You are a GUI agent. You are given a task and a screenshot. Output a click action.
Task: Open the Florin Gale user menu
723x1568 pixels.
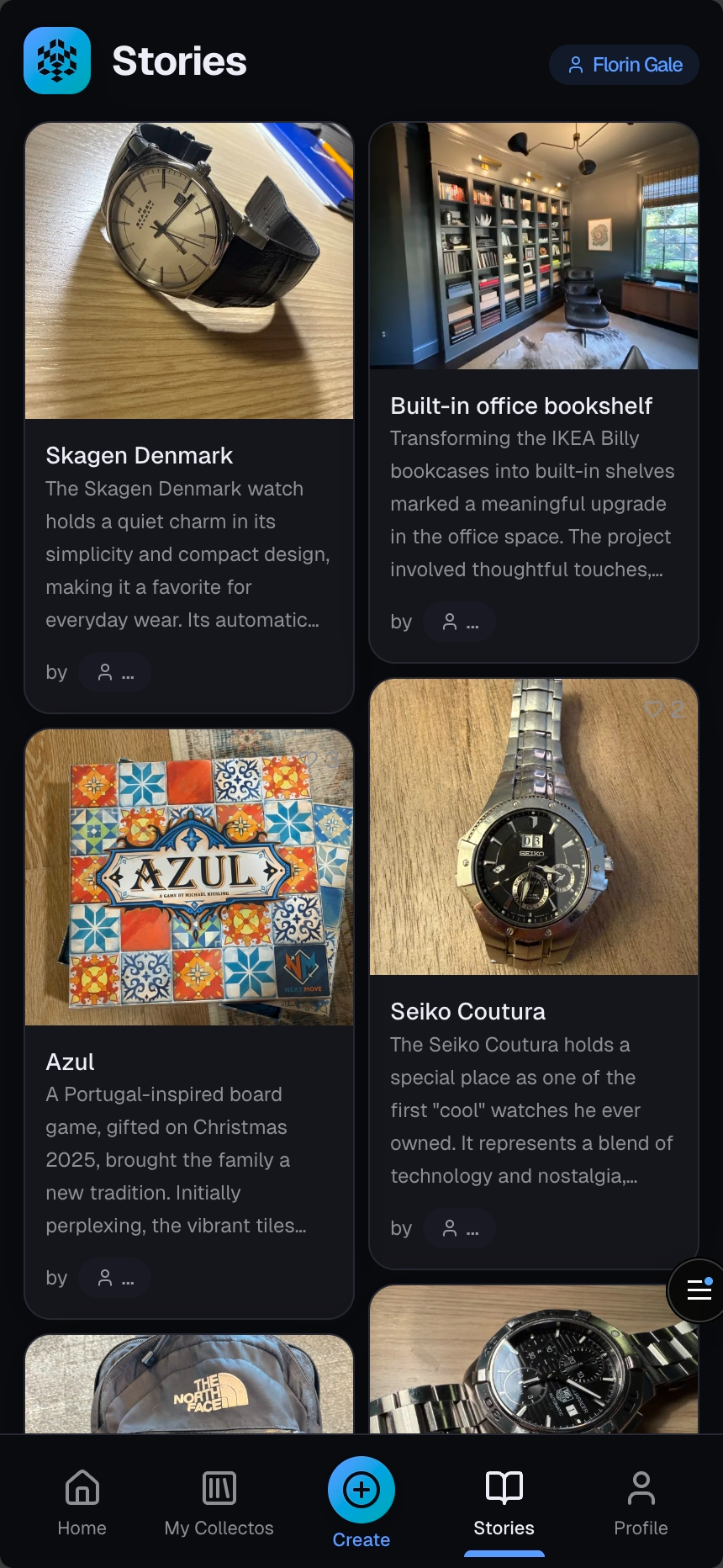tap(624, 65)
